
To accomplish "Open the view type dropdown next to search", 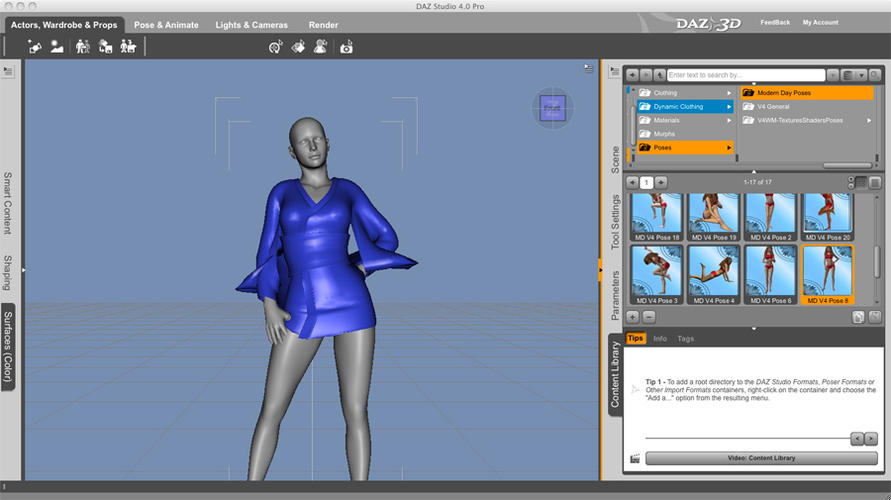I will point(853,75).
